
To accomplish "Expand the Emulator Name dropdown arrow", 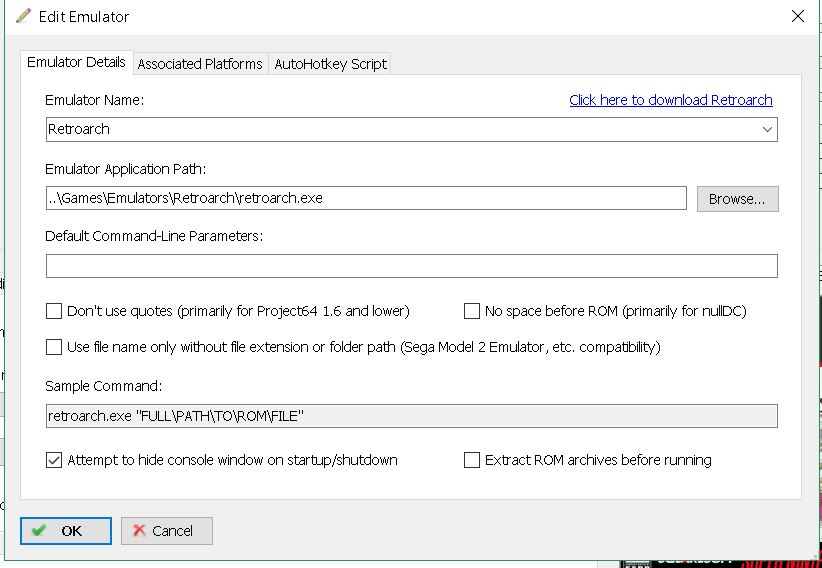I will coord(767,129).
